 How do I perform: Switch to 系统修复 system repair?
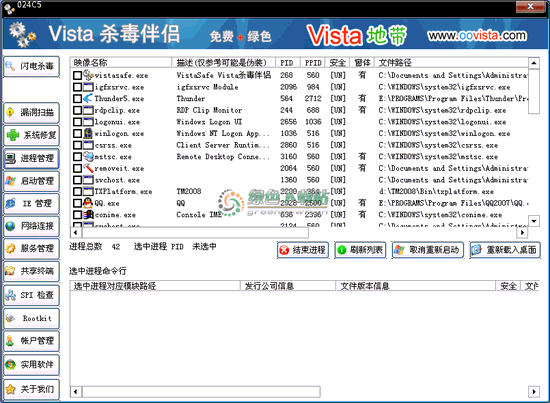point(31,135)
